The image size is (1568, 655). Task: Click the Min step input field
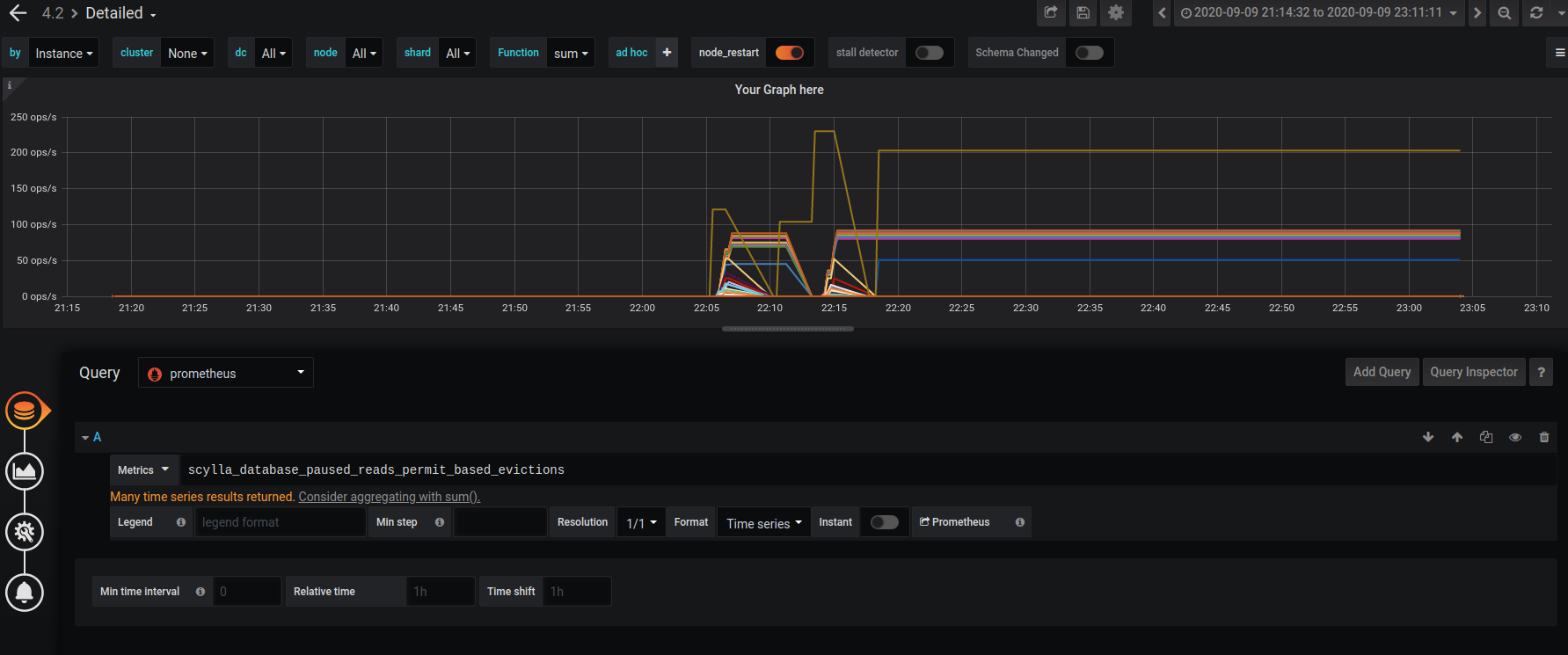(x=500, y=522)
